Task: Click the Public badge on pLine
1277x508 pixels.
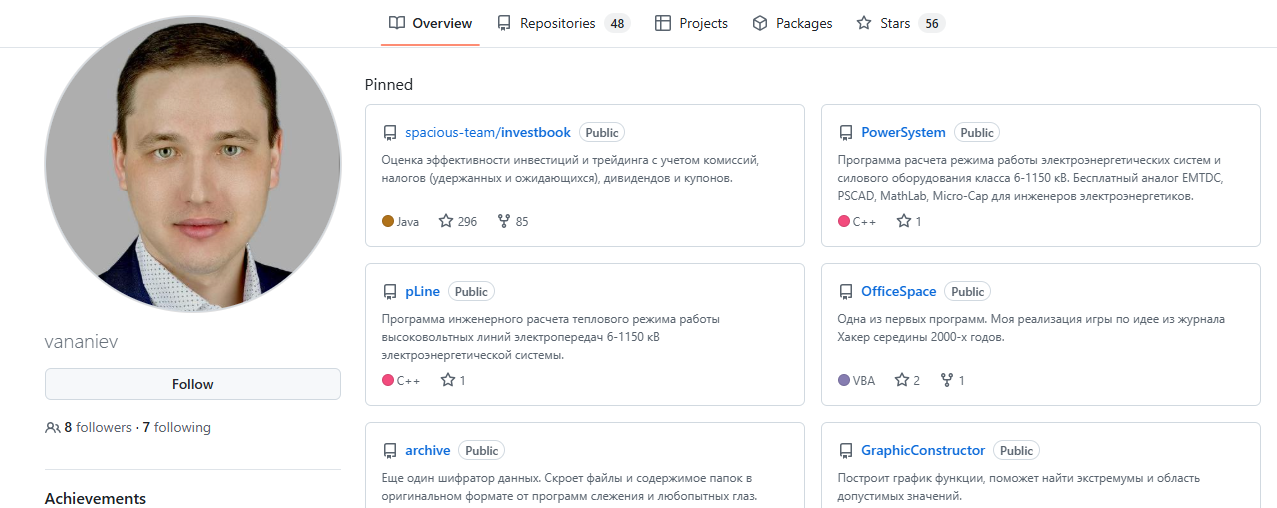Action: [x=471, y=291]
